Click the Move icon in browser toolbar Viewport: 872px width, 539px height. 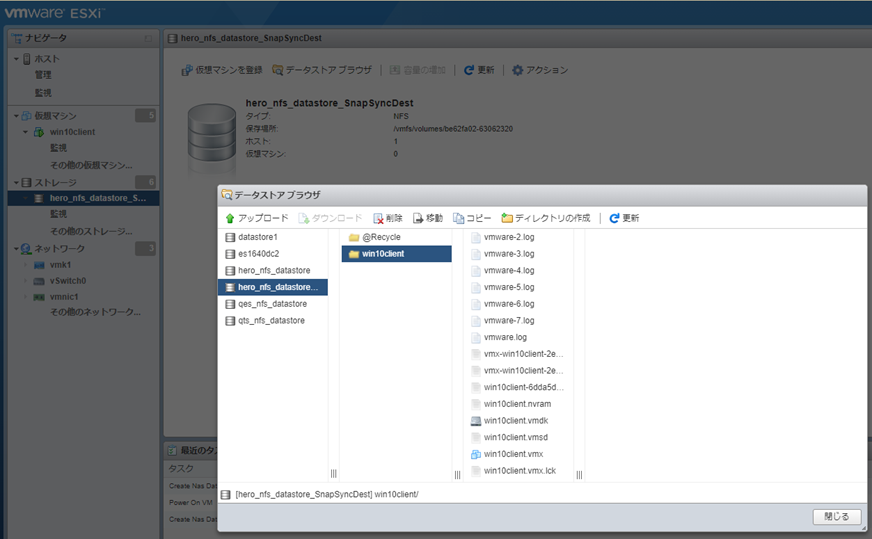pos(419,218)
